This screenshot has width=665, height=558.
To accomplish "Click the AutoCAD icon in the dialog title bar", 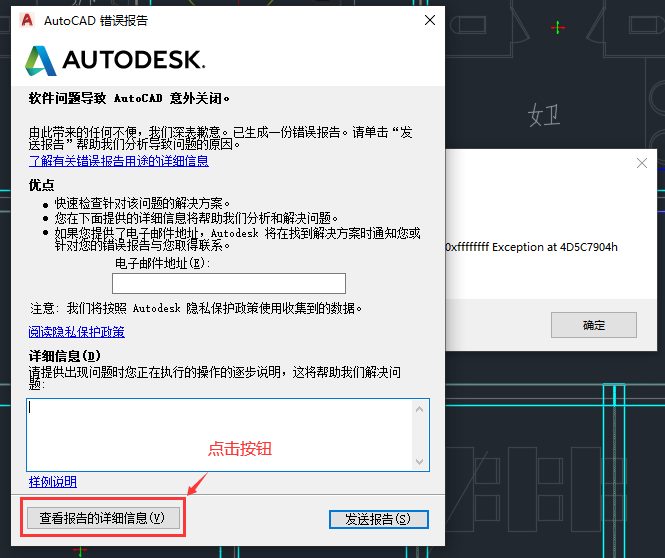I will [x=27, y=20].
